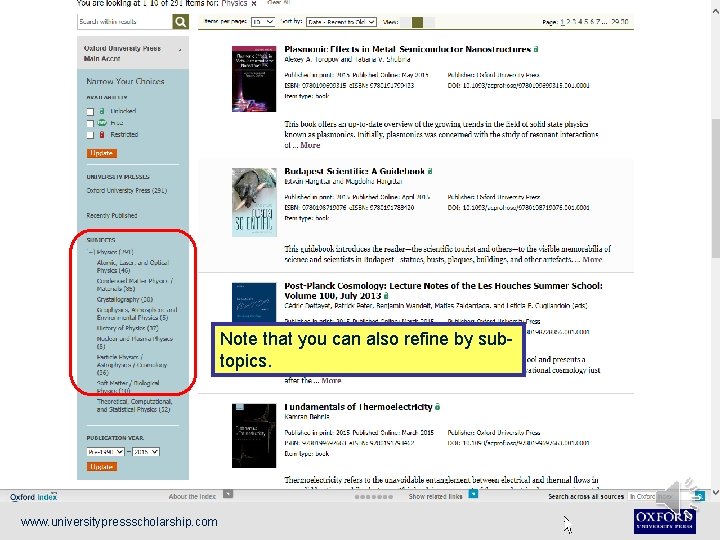Image resolution: width=720 pixels, height=540 pixels.
Task: Click More after the Budapest Scientific abstract
Action: 592,259
